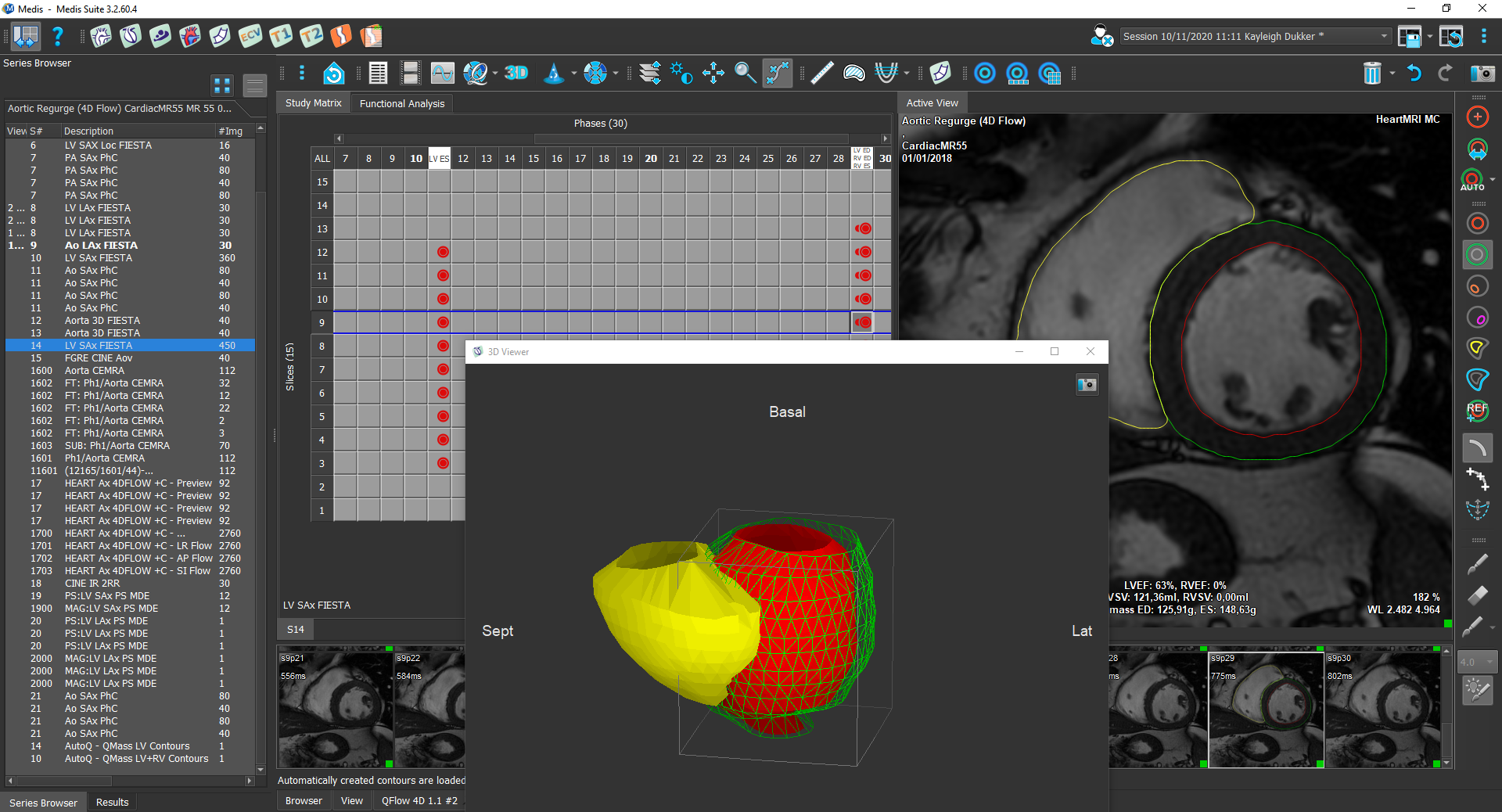
Task: Capture a snapshot in the 3D Viewer
Action: click(x=1087, y=384)
